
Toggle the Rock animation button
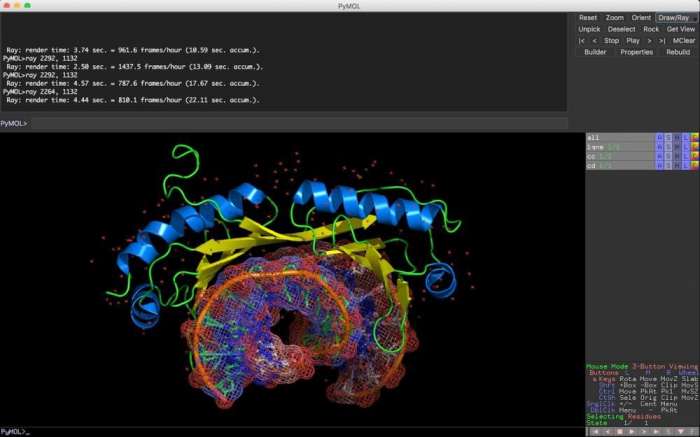651,29
